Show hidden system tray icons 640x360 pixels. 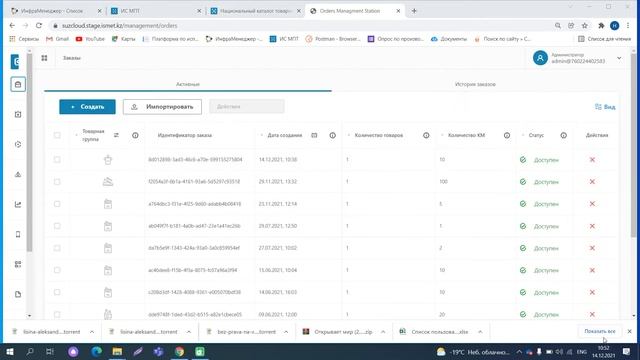click(x=519, y=351)
